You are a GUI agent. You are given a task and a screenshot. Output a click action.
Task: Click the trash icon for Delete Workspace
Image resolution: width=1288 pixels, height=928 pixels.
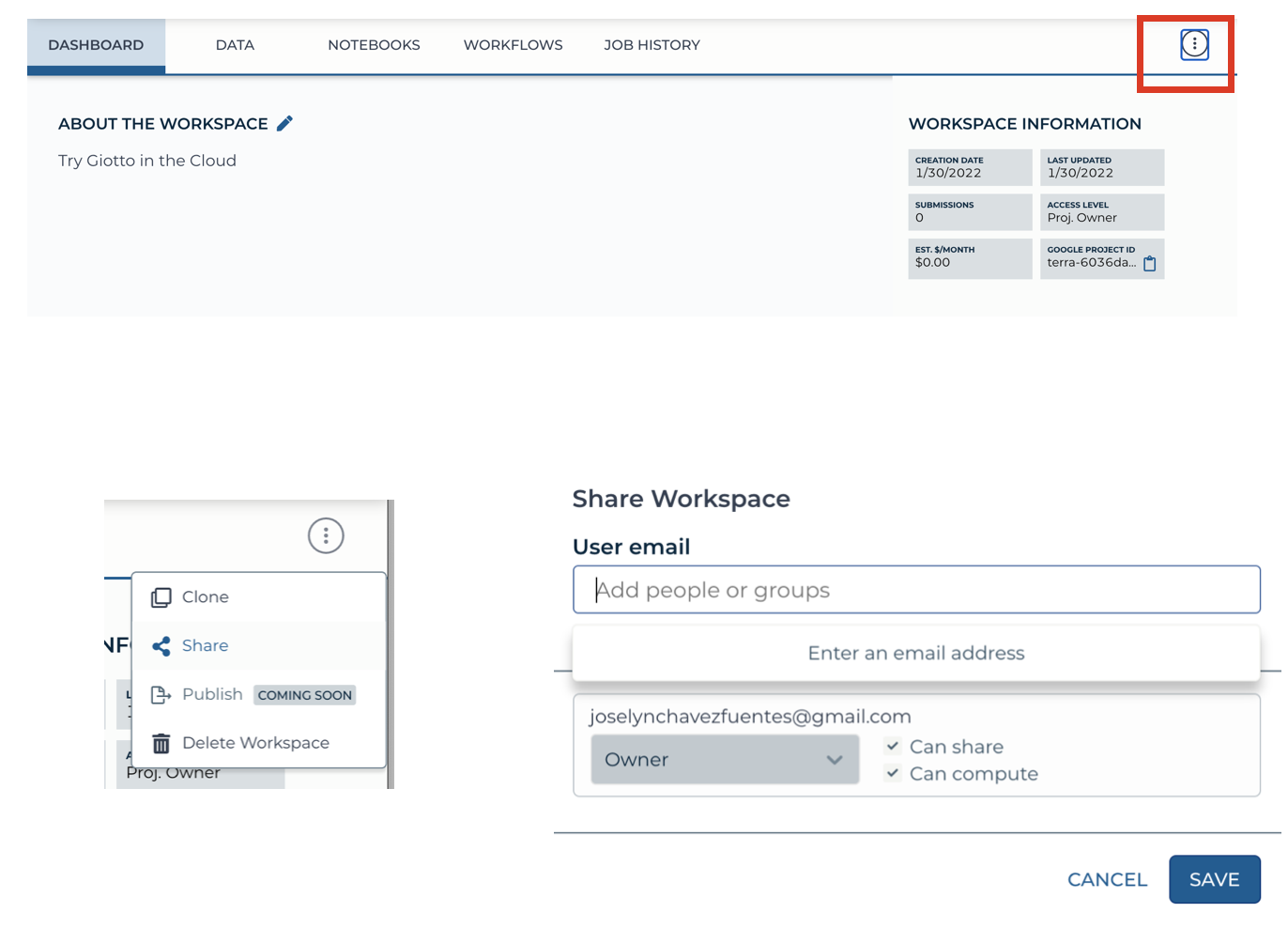tap(161, 744)
